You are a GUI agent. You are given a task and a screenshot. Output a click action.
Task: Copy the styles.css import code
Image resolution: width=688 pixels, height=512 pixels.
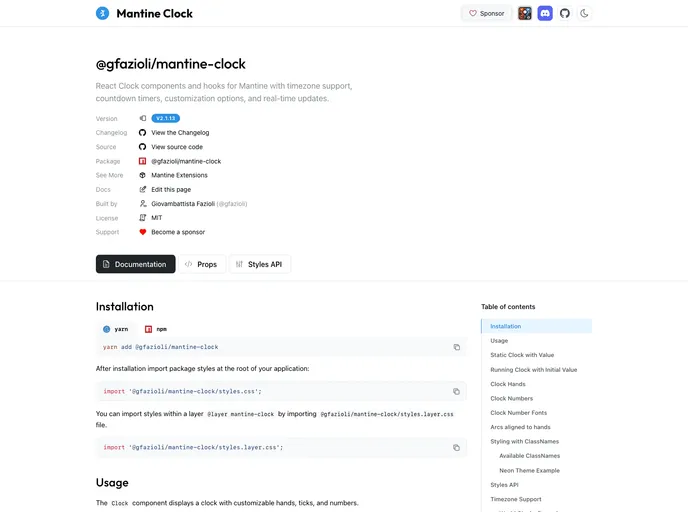pos(456,391)
